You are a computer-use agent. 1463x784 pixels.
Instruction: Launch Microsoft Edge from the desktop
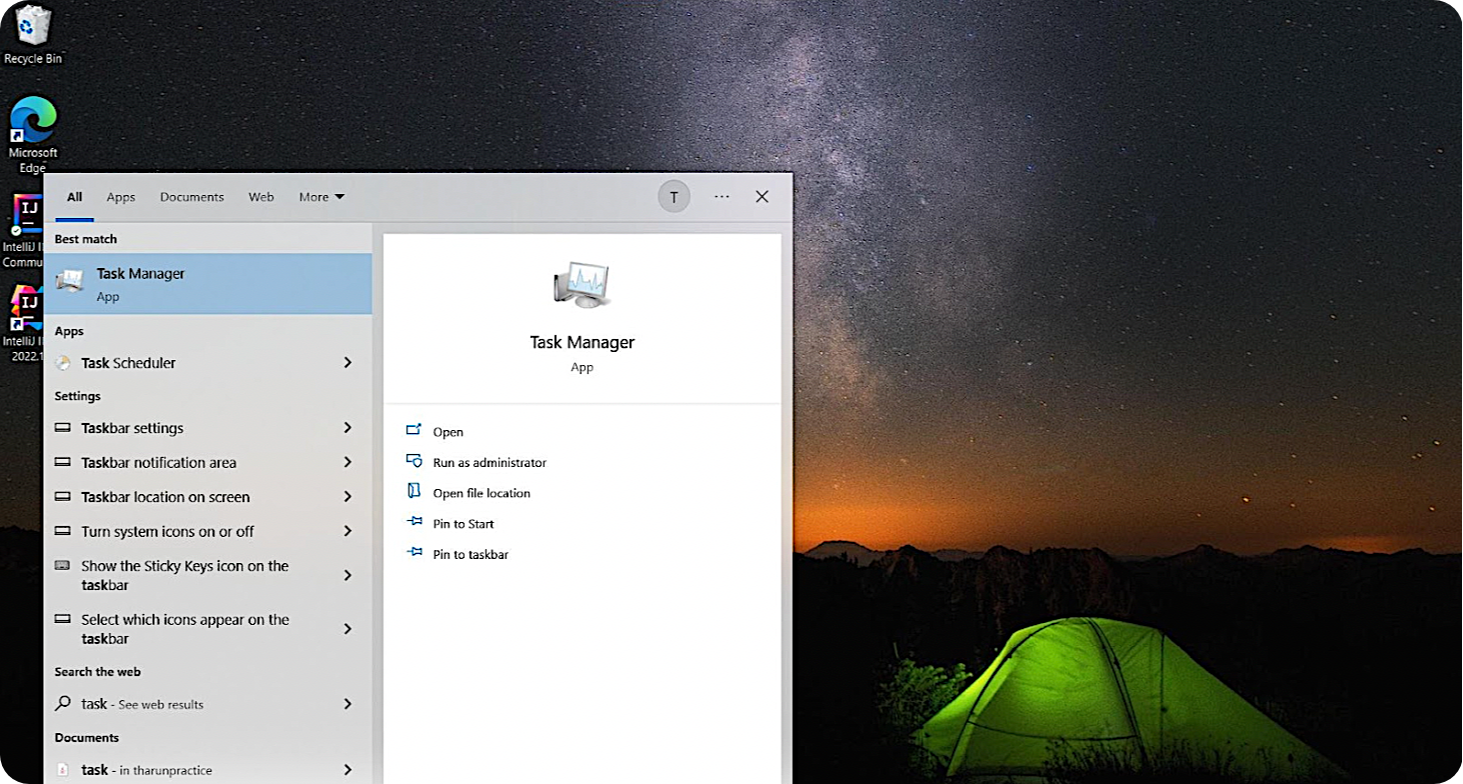[33, 121]
